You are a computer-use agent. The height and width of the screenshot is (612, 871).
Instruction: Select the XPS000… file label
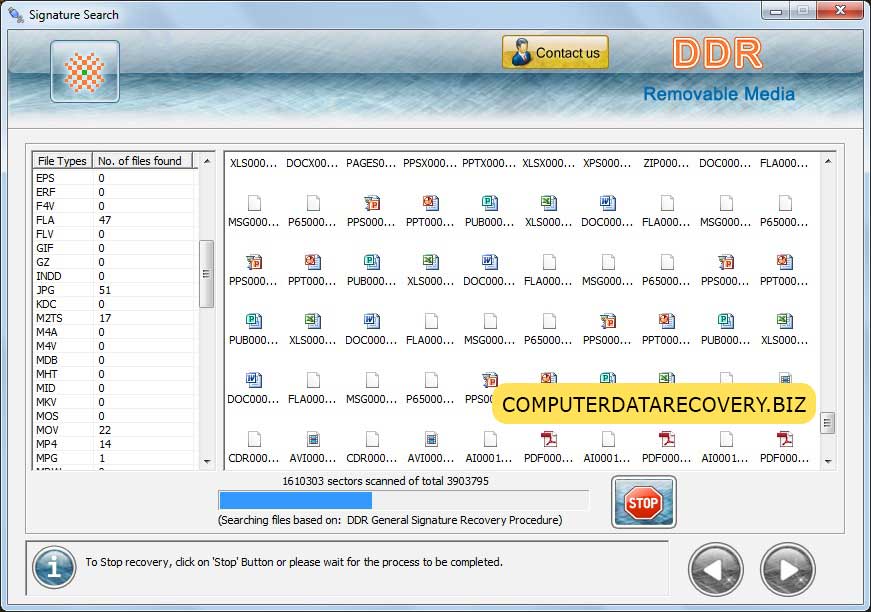point(607,163)
